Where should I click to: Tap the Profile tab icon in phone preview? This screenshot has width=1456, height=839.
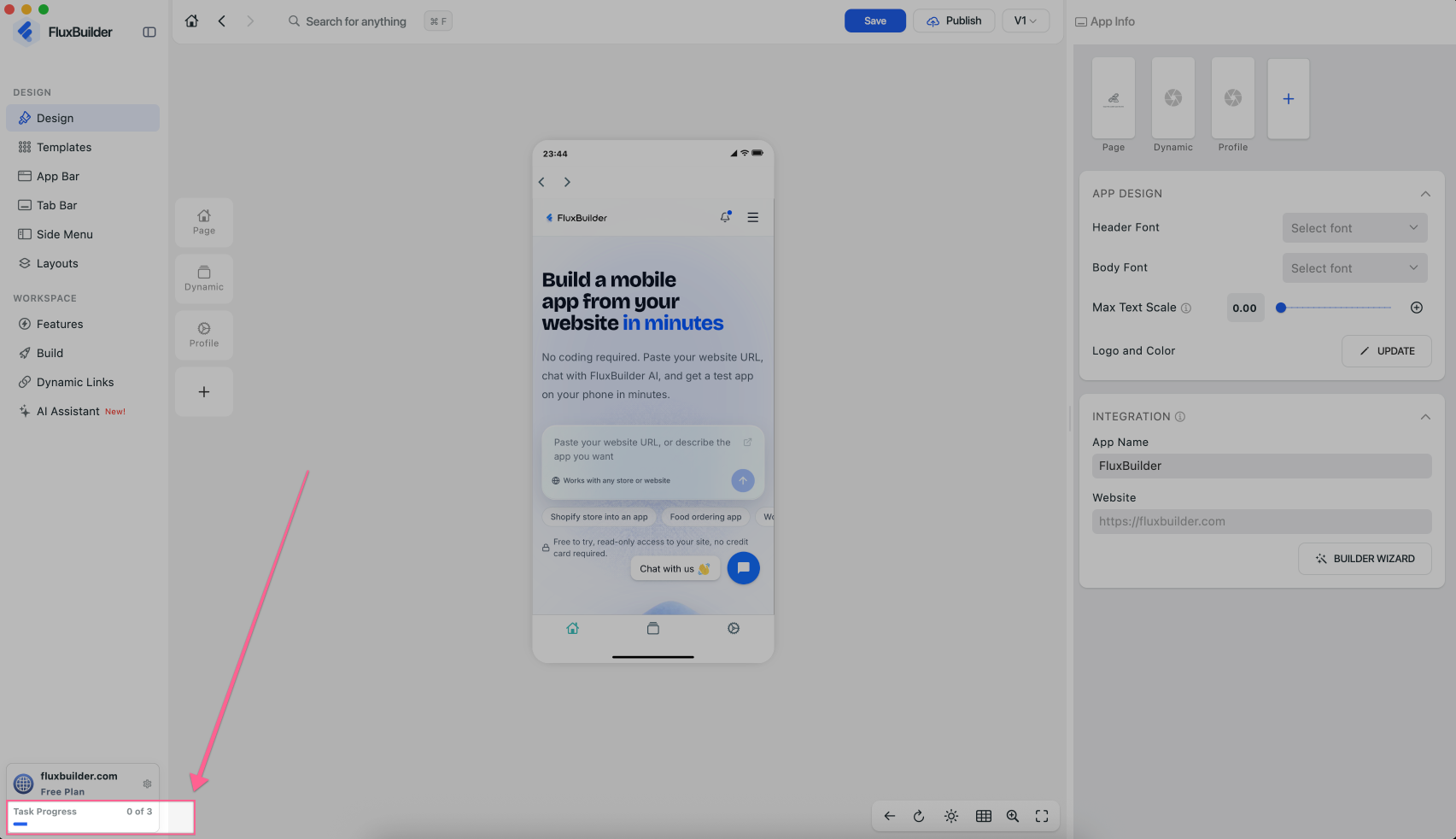734,629
